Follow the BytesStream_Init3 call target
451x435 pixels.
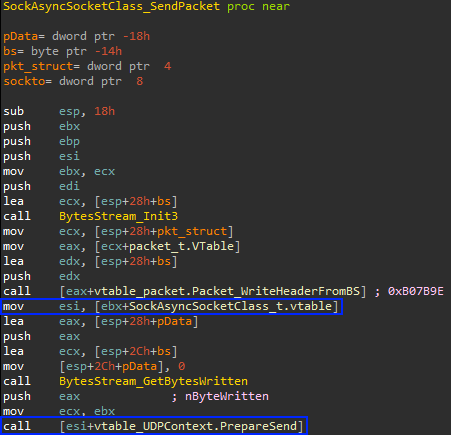[x=118, y=216]
